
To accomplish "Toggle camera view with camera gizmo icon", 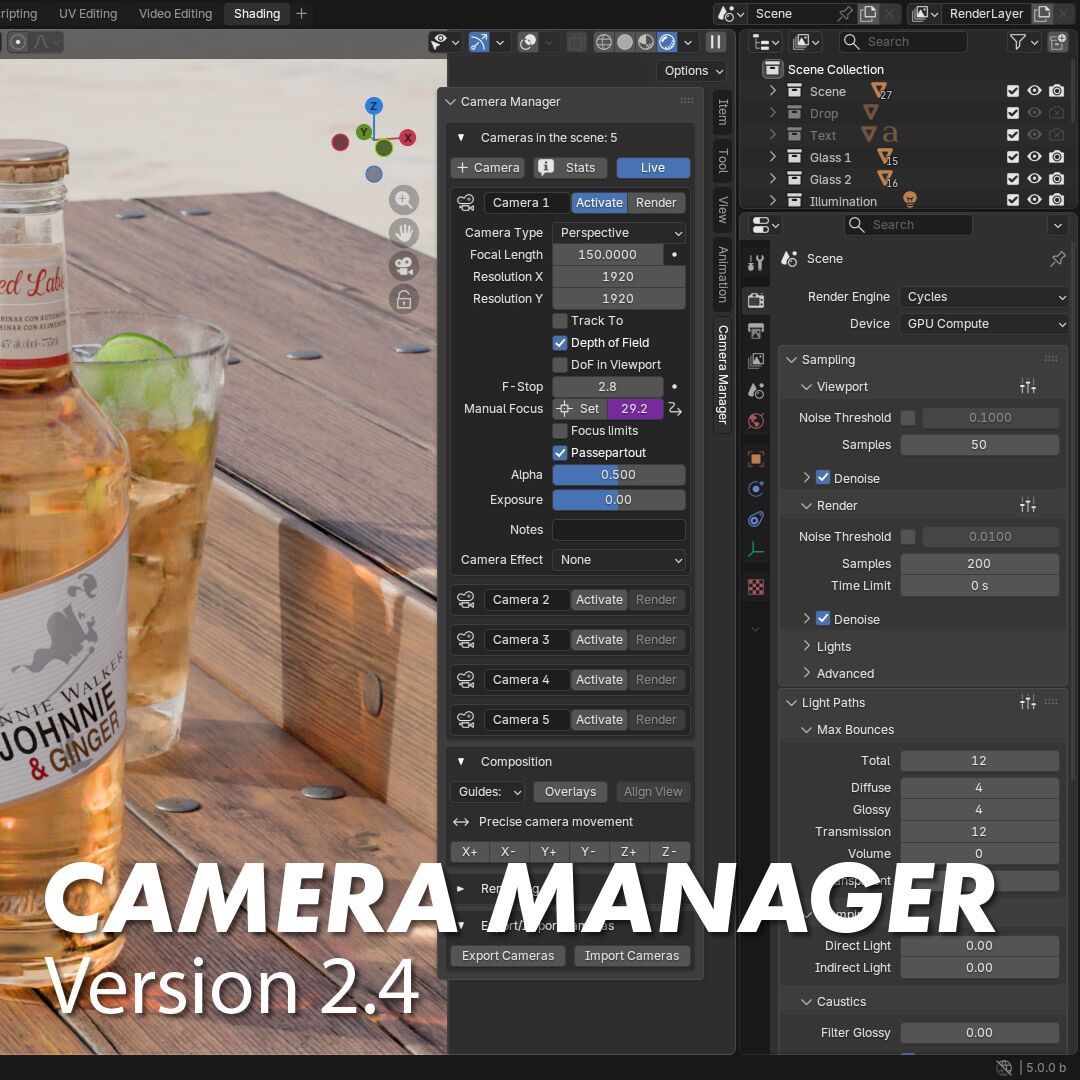I will pyautogui.click(x=404, y=266).
